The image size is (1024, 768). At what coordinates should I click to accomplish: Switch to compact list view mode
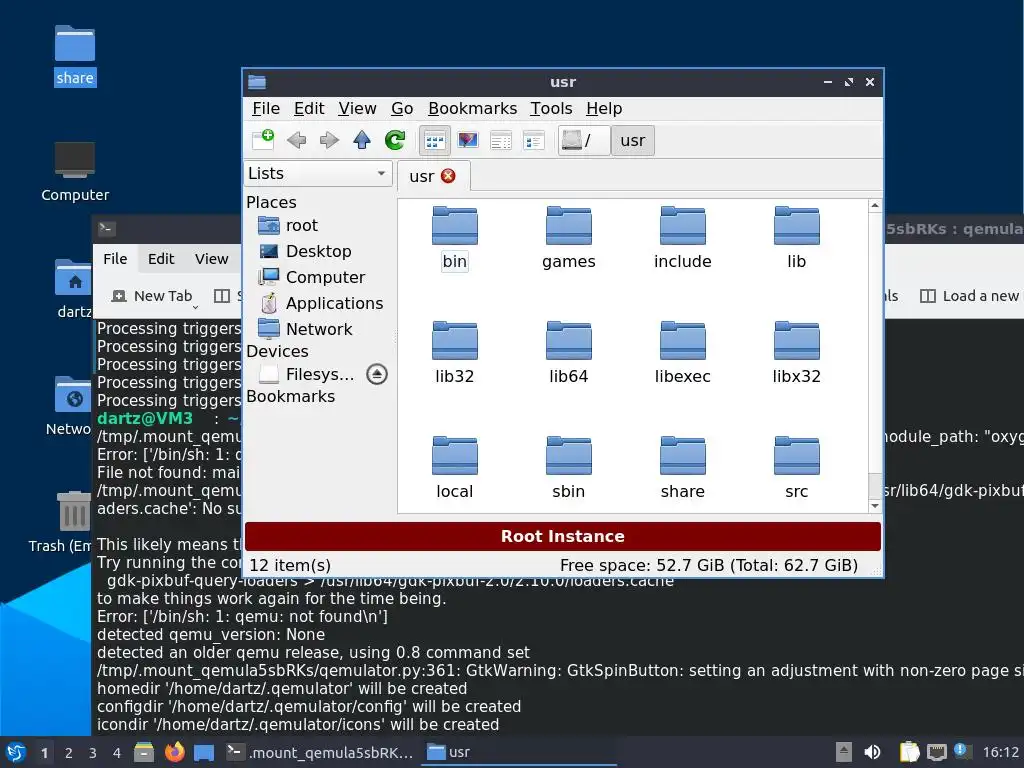501,140
